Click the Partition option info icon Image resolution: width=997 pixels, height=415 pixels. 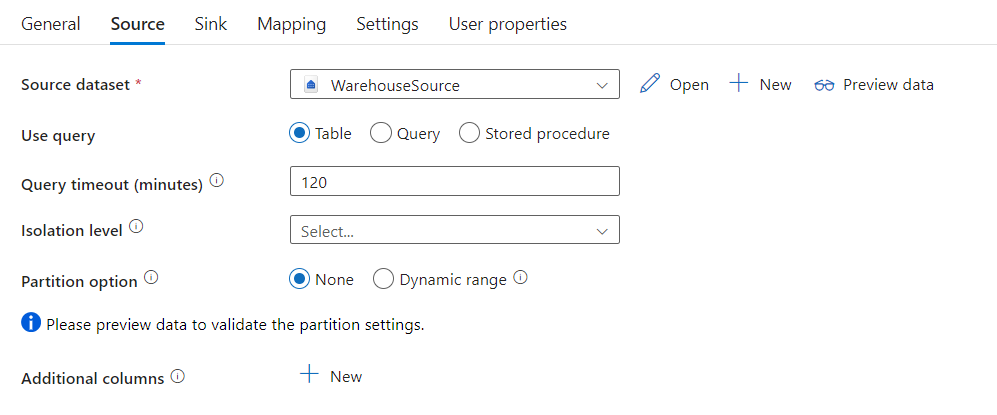tap(151, 278)
